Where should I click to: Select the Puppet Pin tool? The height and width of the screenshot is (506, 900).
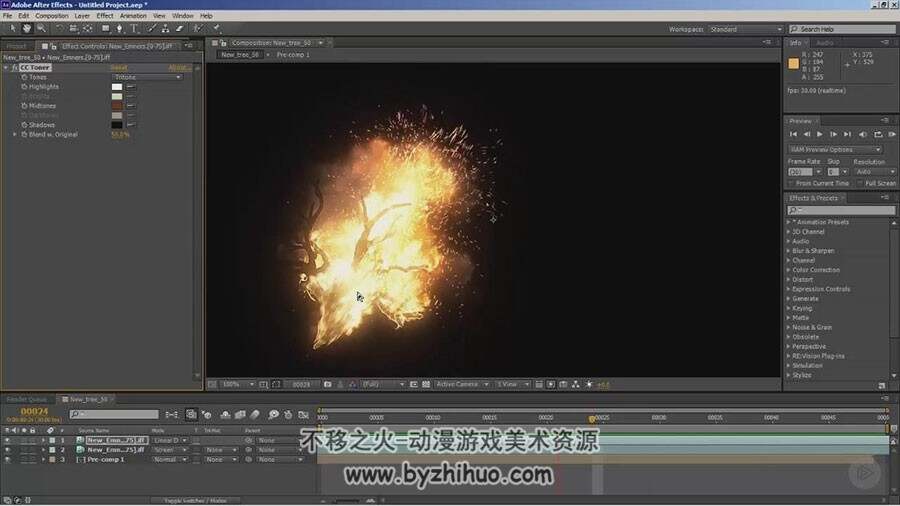click(216, 28)
